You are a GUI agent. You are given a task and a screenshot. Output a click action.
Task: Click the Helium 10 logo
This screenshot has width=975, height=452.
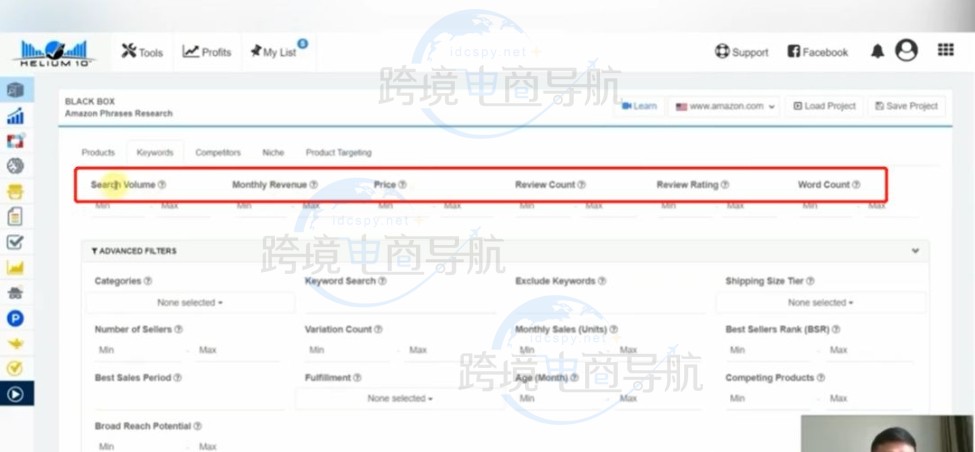click(x=53, y=52)
